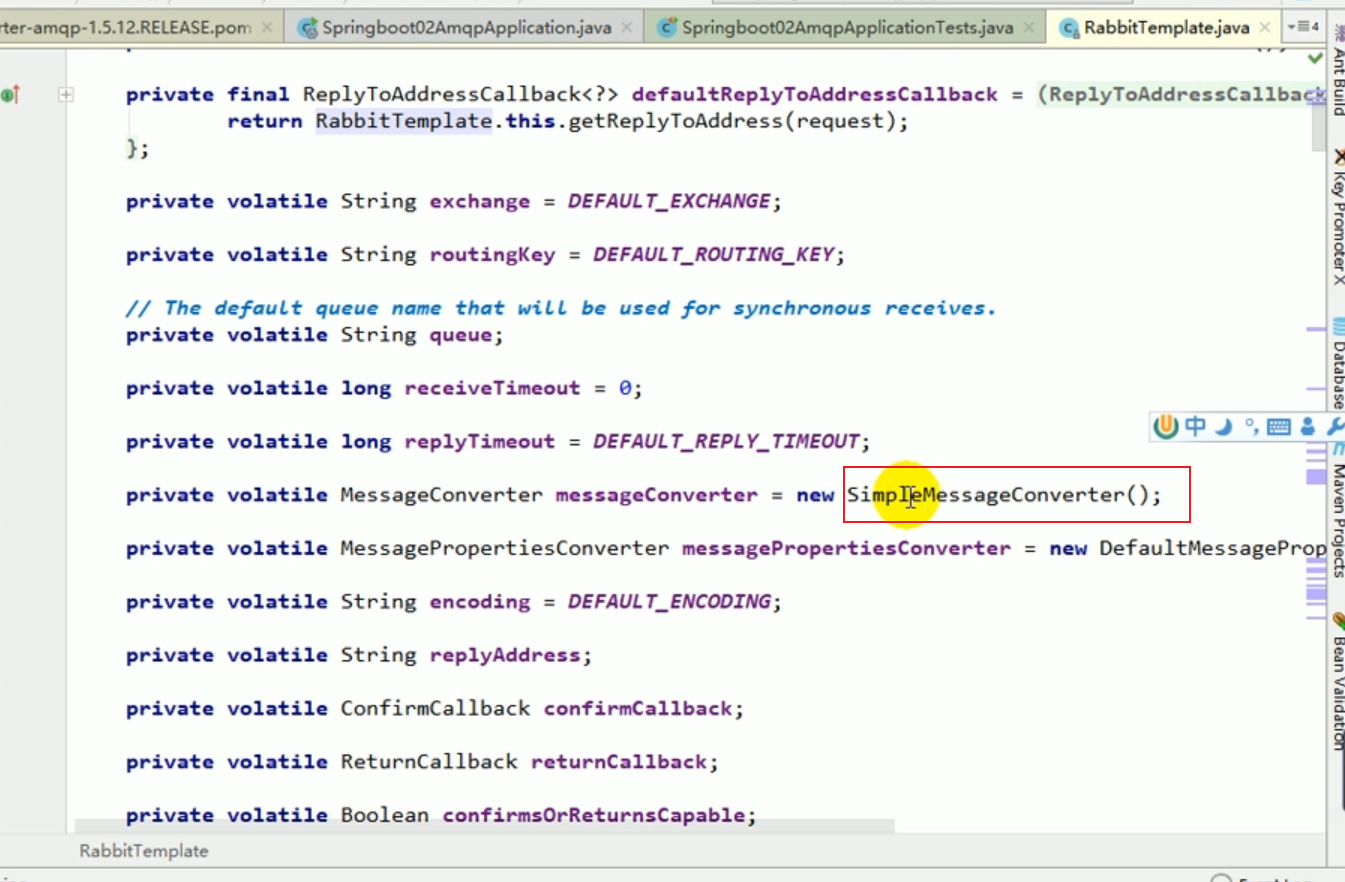Click the green inspection checkmark indicator
This screenshot has height=882, width=1345.
click(x=1315, y=60)
